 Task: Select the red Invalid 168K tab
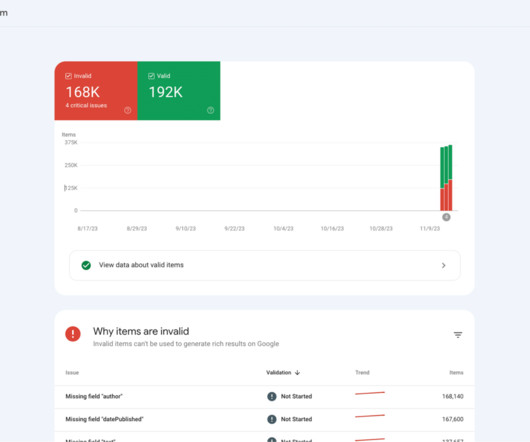[96, 91]
